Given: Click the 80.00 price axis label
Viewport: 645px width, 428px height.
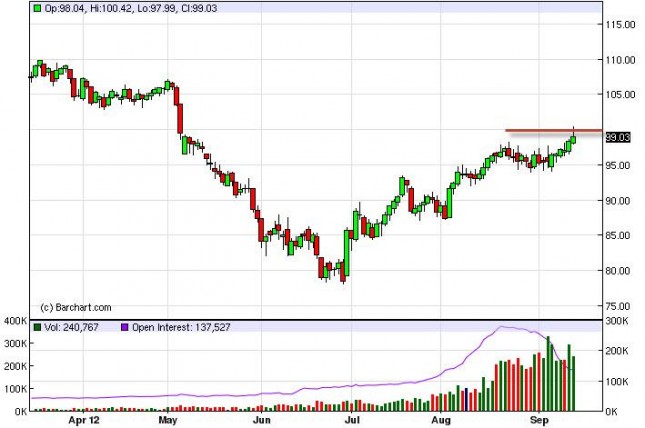Looking at the screenshot, I should coord(618,271).
